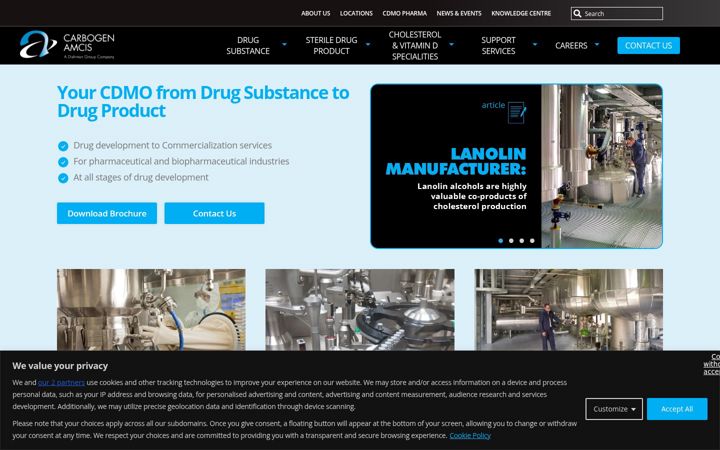Image resolution: width=720 pixels, height=450 pixels.
Task: Click the search magnifier icon
Action: pos(577,14)
